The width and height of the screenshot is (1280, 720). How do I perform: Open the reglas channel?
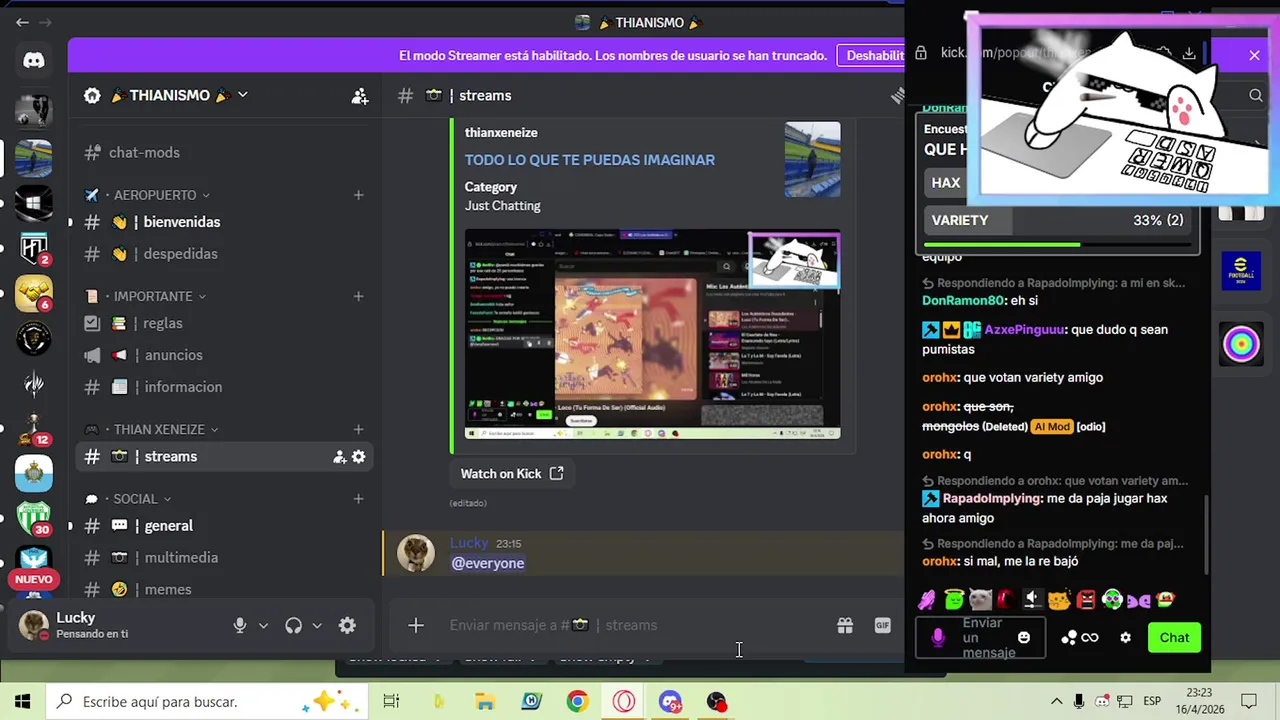point(226,323)
